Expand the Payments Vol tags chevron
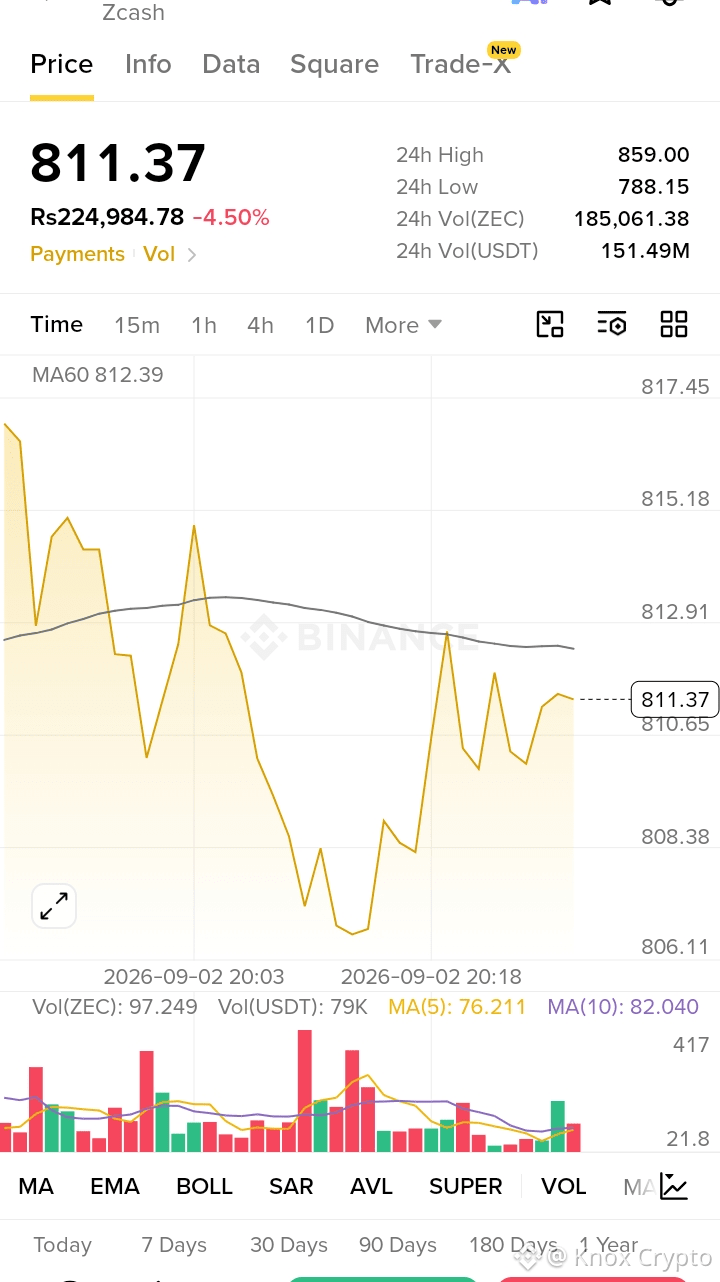 [x=191, y=255]
